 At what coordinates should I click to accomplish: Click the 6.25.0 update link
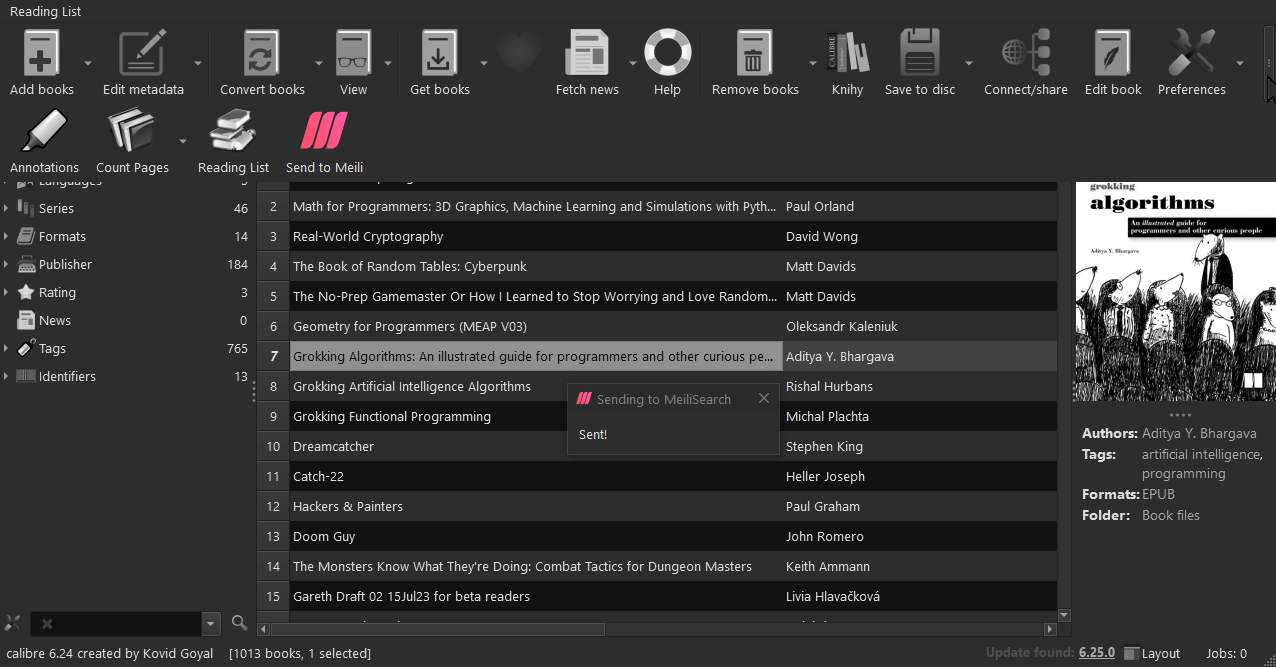pyautogui.click(x=1096, y=653)
